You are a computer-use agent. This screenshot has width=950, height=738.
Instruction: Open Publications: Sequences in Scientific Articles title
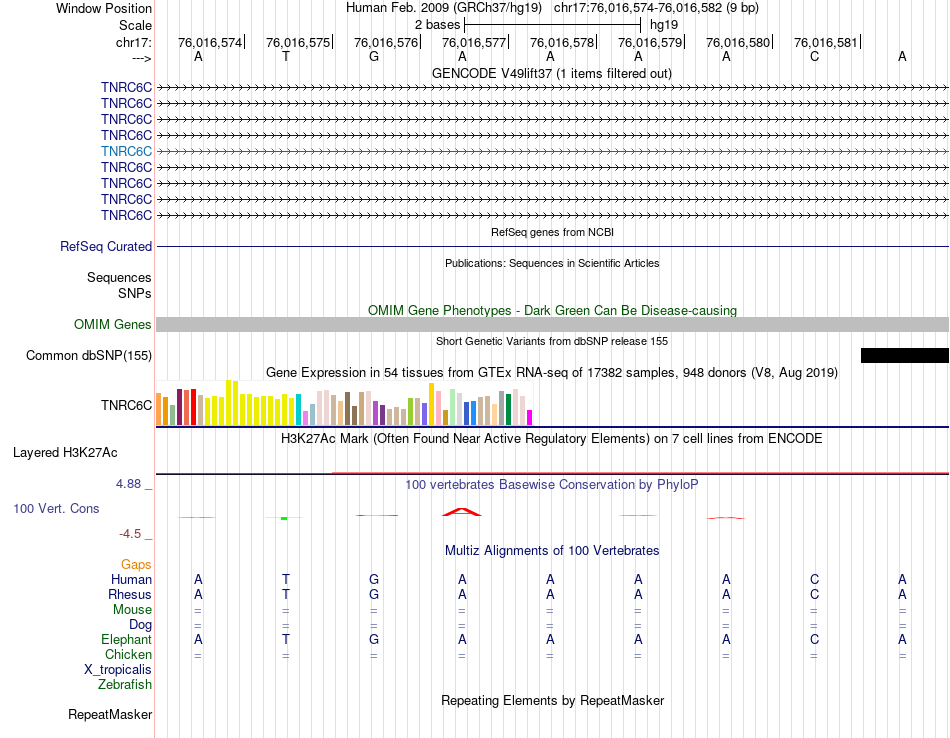click(552, 263)
